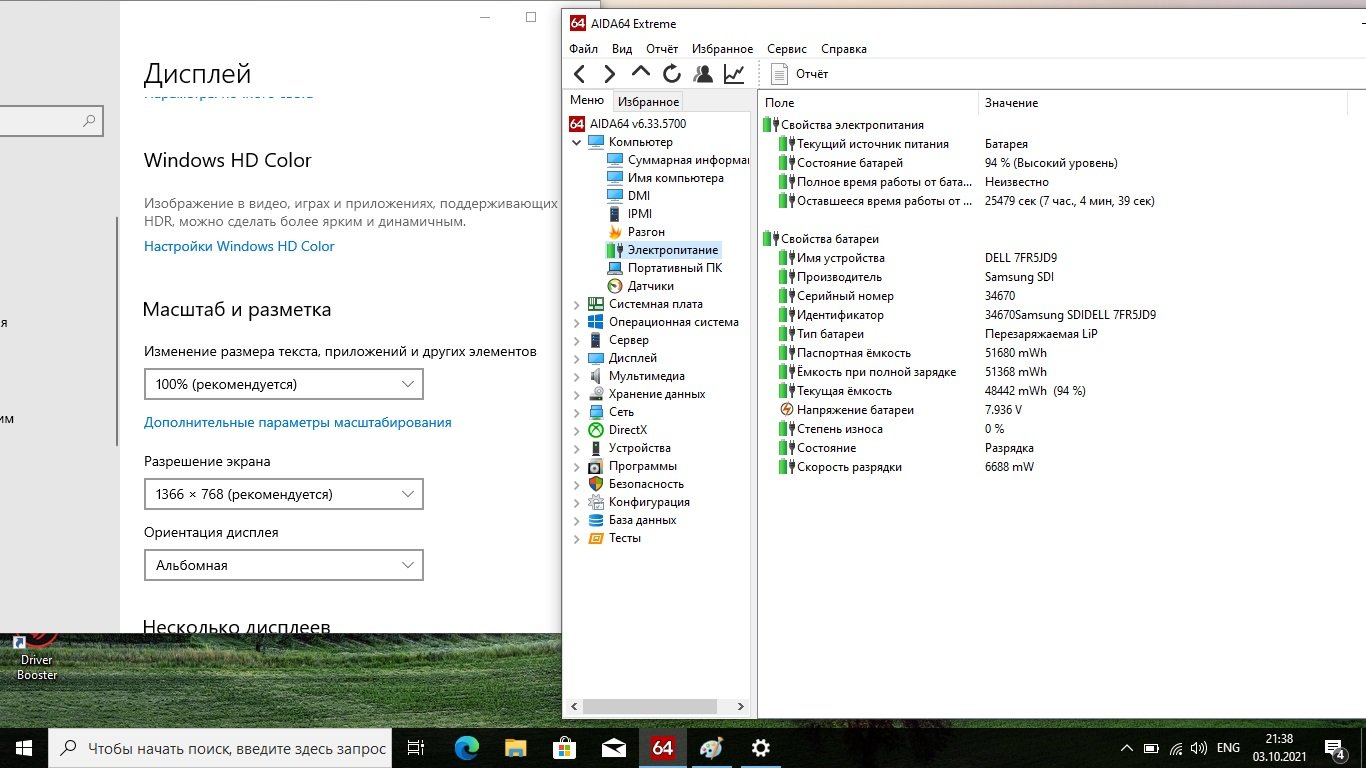
Task: Switch to the Меню tab
Action: [x=587, y=100]
